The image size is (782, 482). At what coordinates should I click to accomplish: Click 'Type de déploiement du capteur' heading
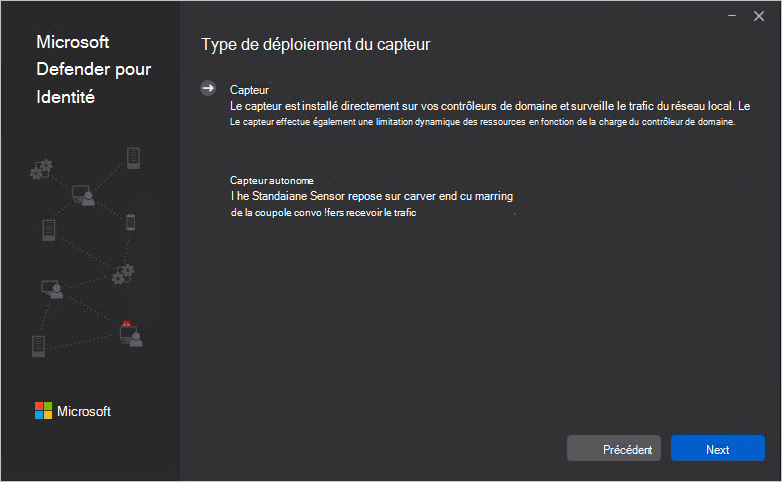click(315, 44)
